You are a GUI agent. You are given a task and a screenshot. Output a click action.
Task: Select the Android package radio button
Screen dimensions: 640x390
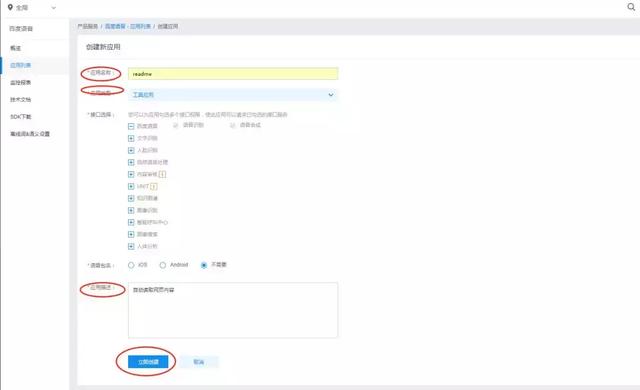click(162, 265)
